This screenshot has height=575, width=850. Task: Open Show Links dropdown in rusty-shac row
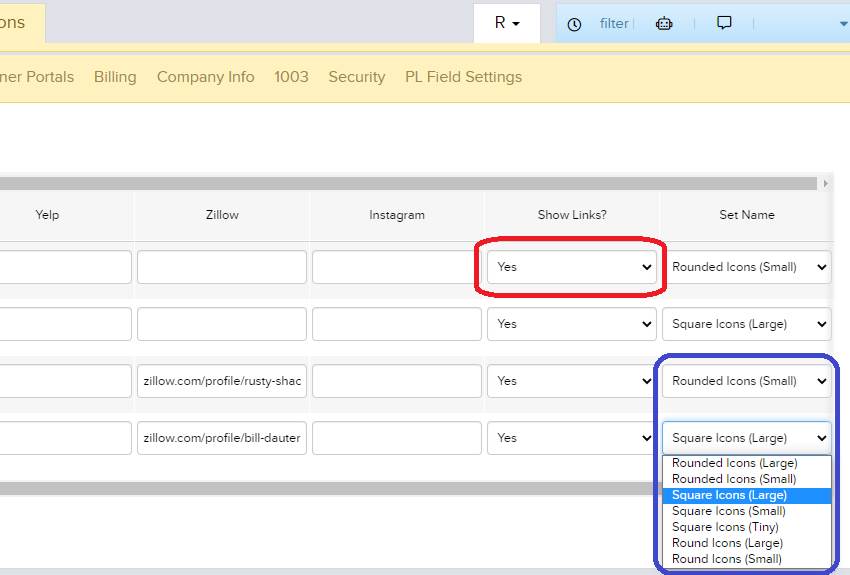[x=572, y=381]
